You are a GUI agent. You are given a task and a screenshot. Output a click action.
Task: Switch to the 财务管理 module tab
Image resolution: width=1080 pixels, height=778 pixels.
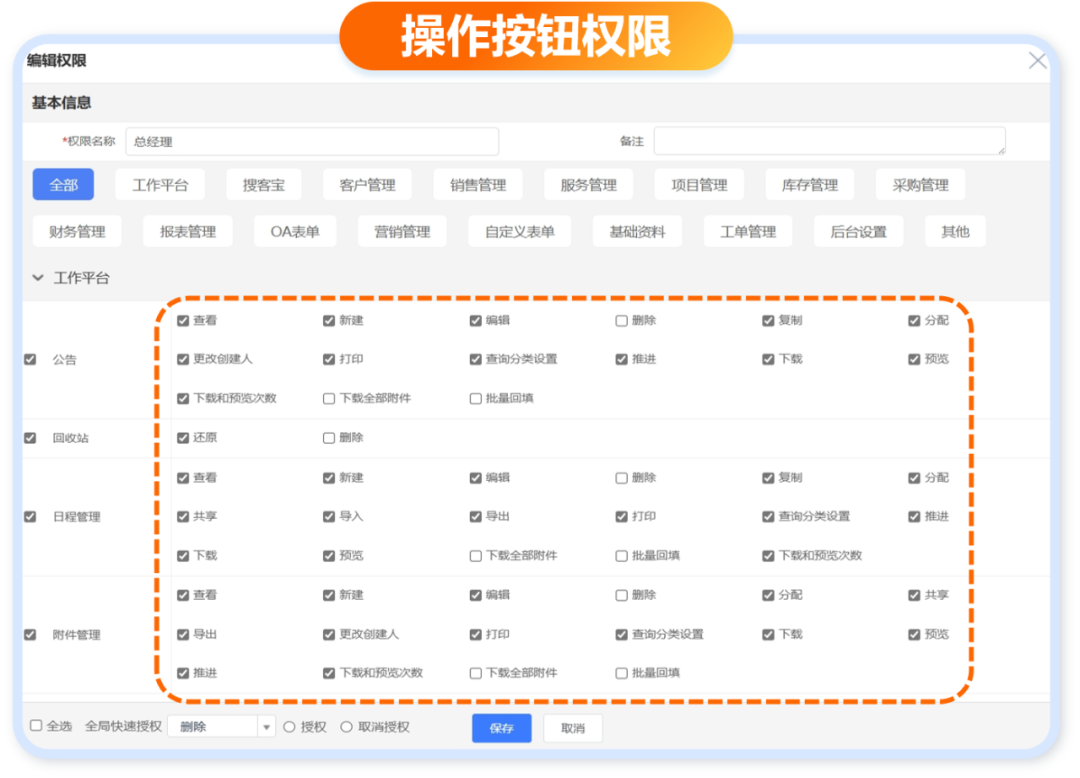77,232
